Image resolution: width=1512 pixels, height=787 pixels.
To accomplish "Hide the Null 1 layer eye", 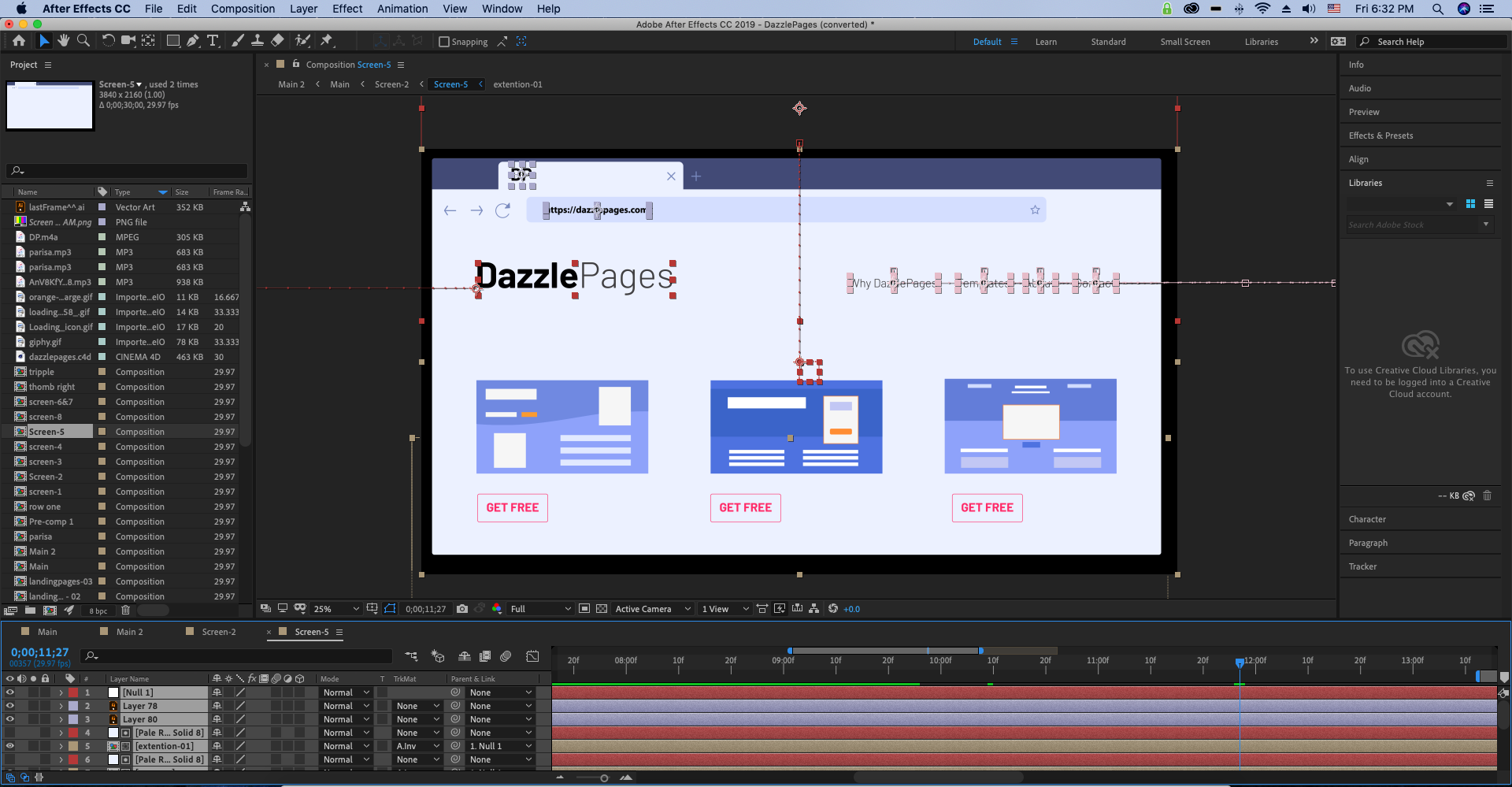I will click(10, 692).
